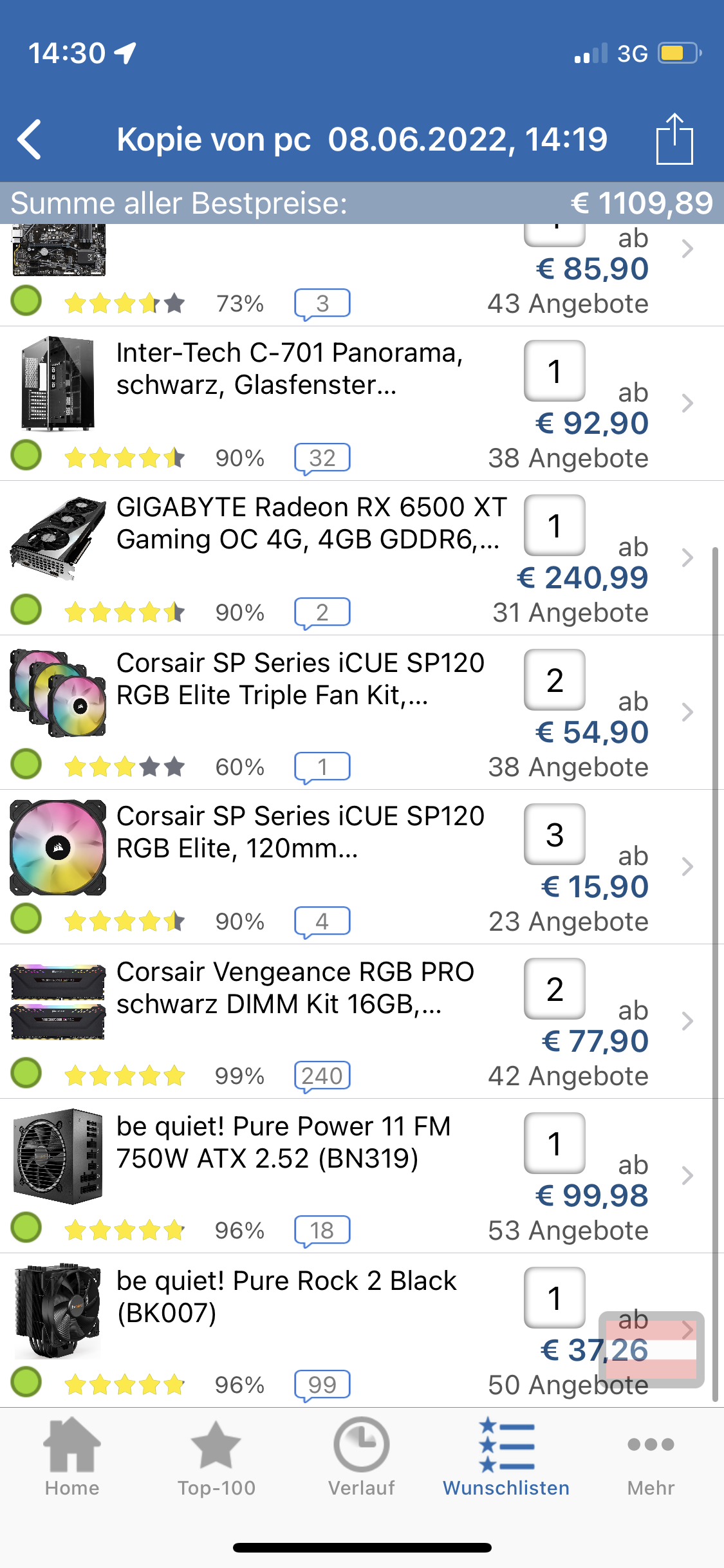Image resolution: width=724 pixels, height=1568 pixels.
Task: Open the Verlauf history clock tab
Action: pyautogui.click(x=361, y=1455)
